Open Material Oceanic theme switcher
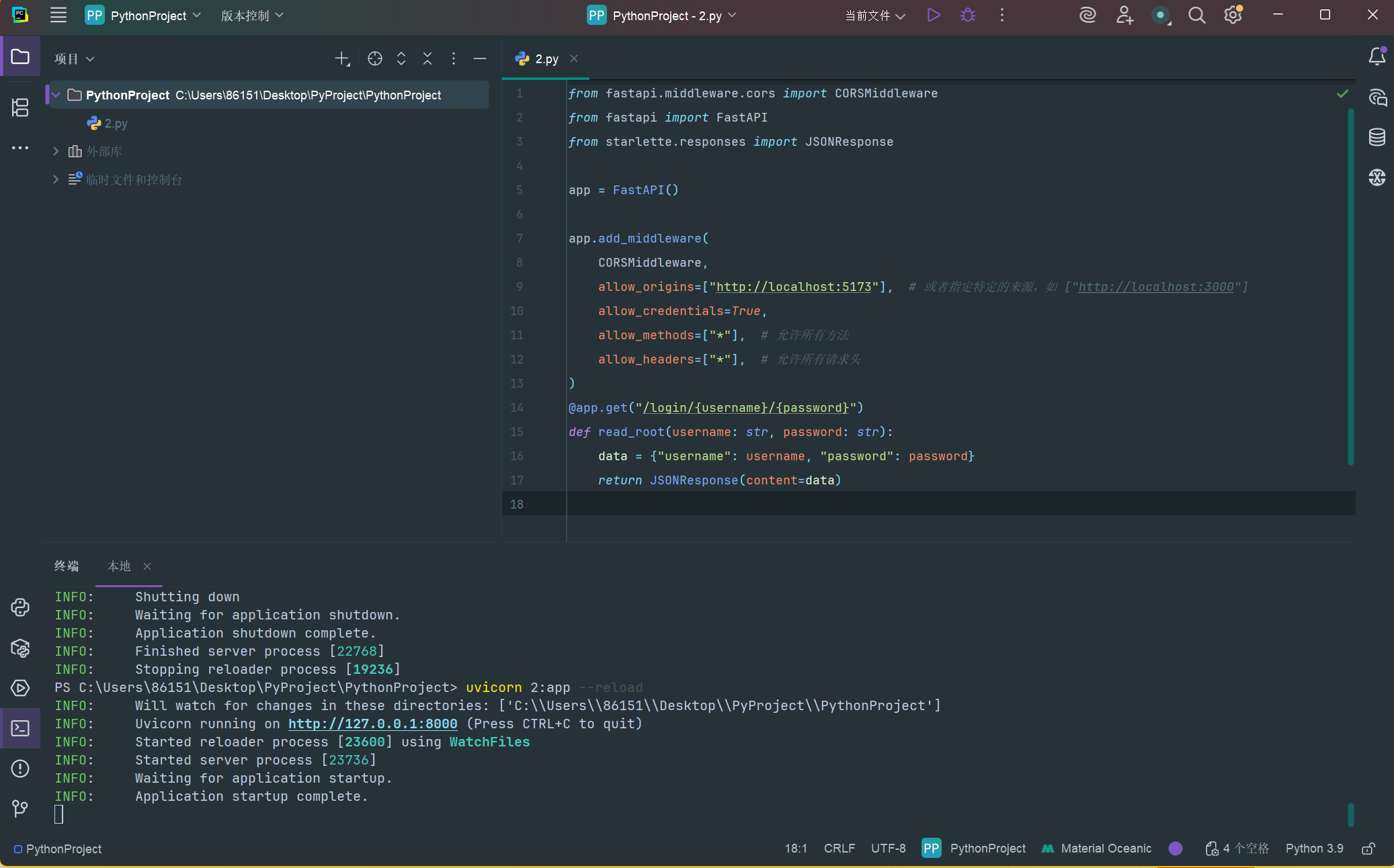The height and width of the screenshot is (868, 1394). (1096, 849)
